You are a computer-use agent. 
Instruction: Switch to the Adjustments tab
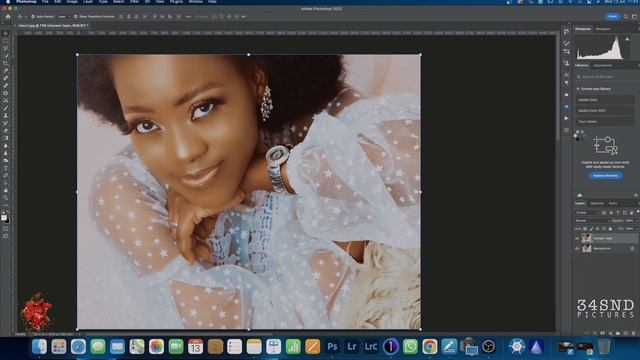603,65
